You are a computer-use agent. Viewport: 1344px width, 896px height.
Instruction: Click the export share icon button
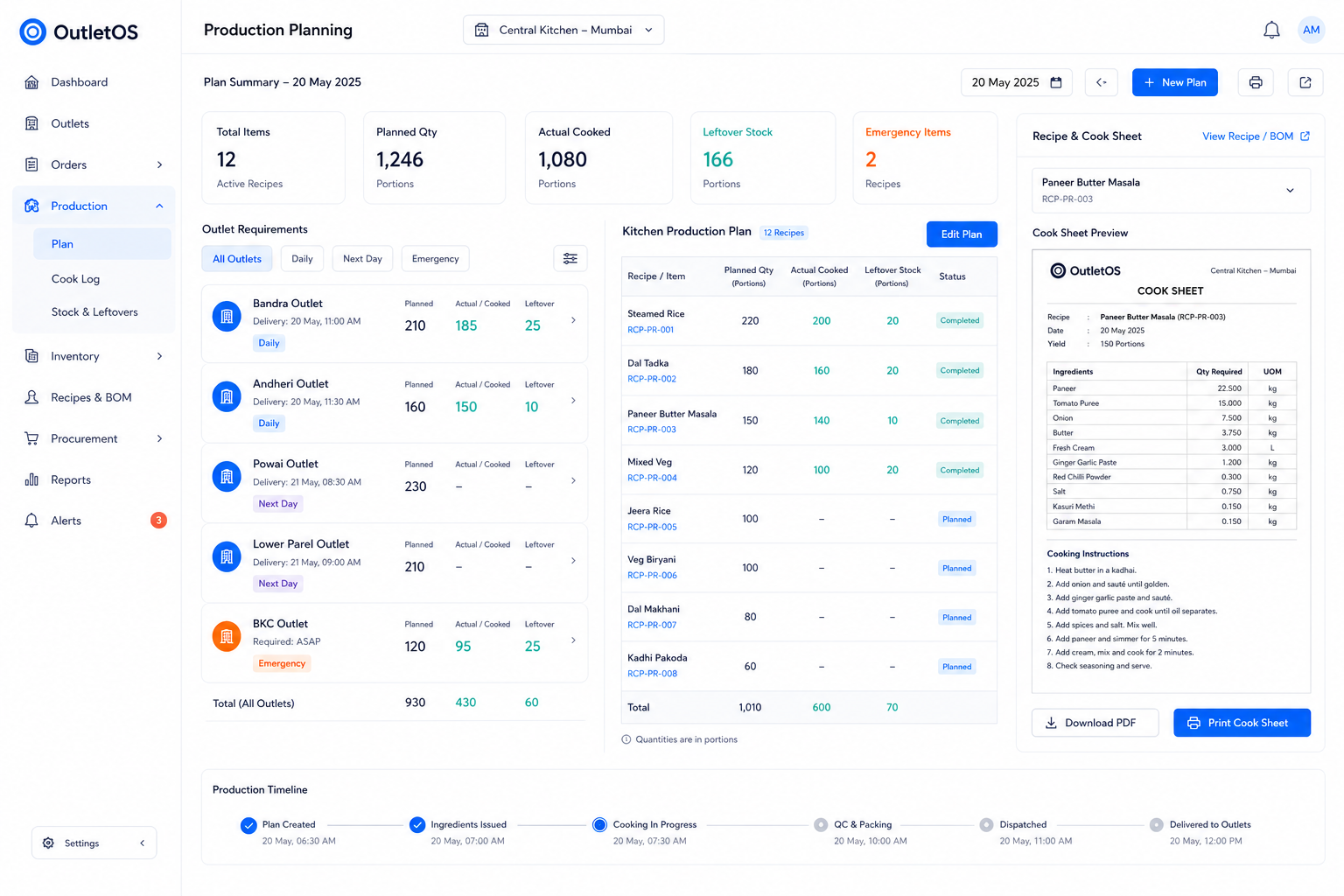click(x=1305, y=82)
